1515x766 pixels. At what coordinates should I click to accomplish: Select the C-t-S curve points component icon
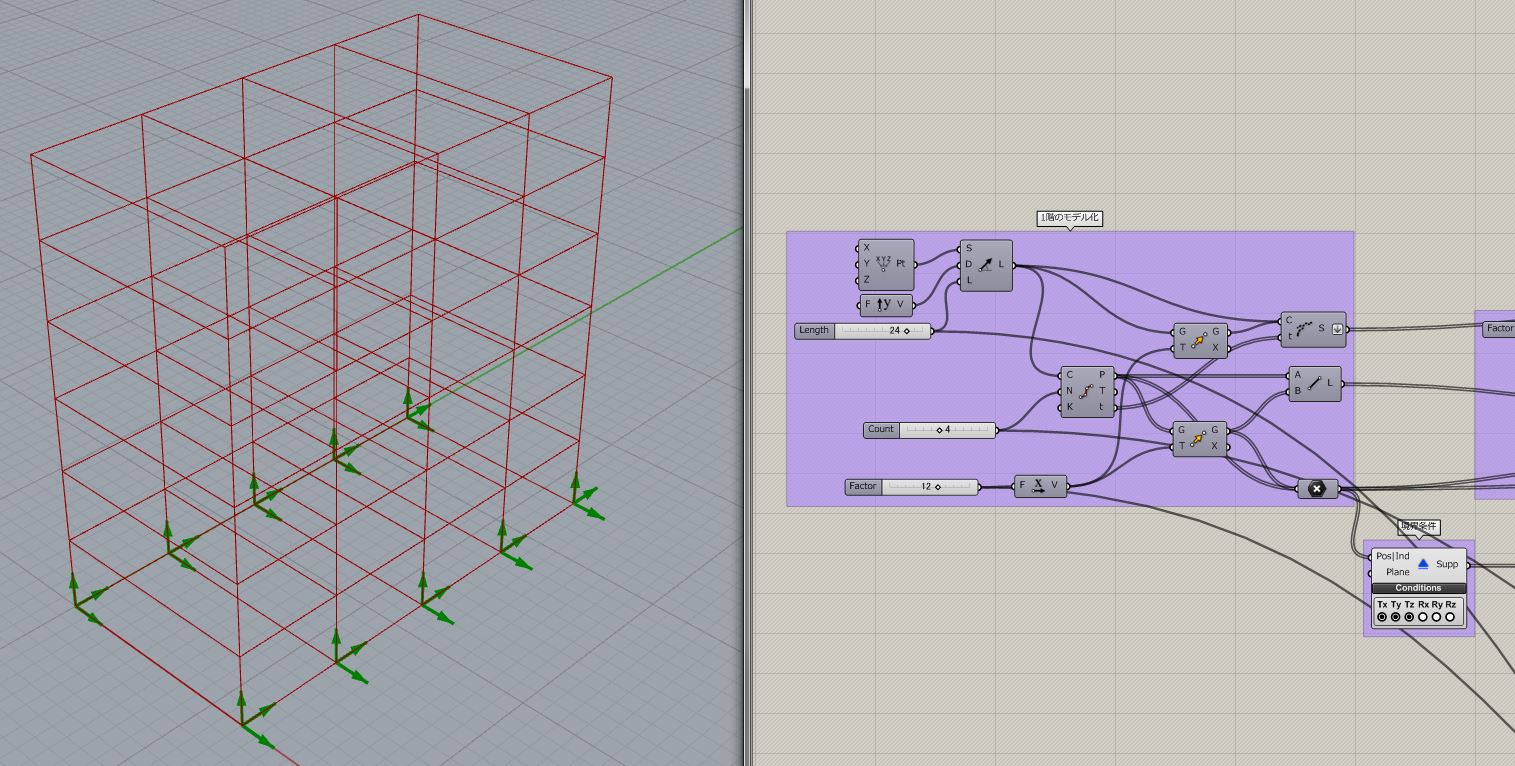click(x=1304, y=329)
